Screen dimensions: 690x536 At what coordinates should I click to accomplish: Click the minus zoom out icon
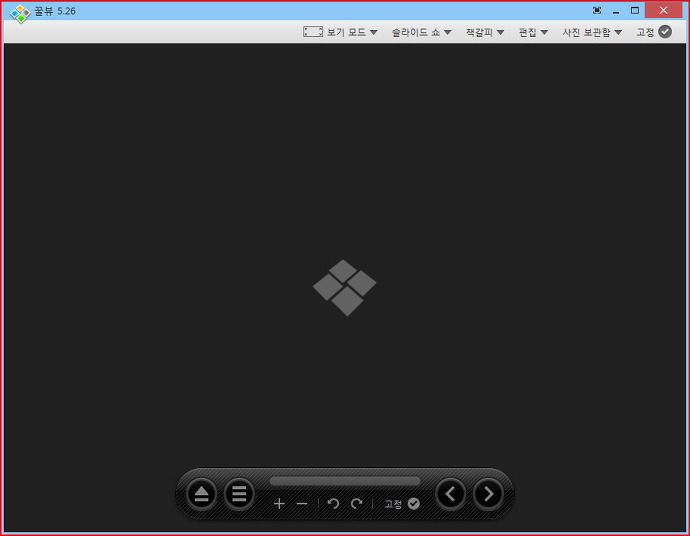pos(302,503)
